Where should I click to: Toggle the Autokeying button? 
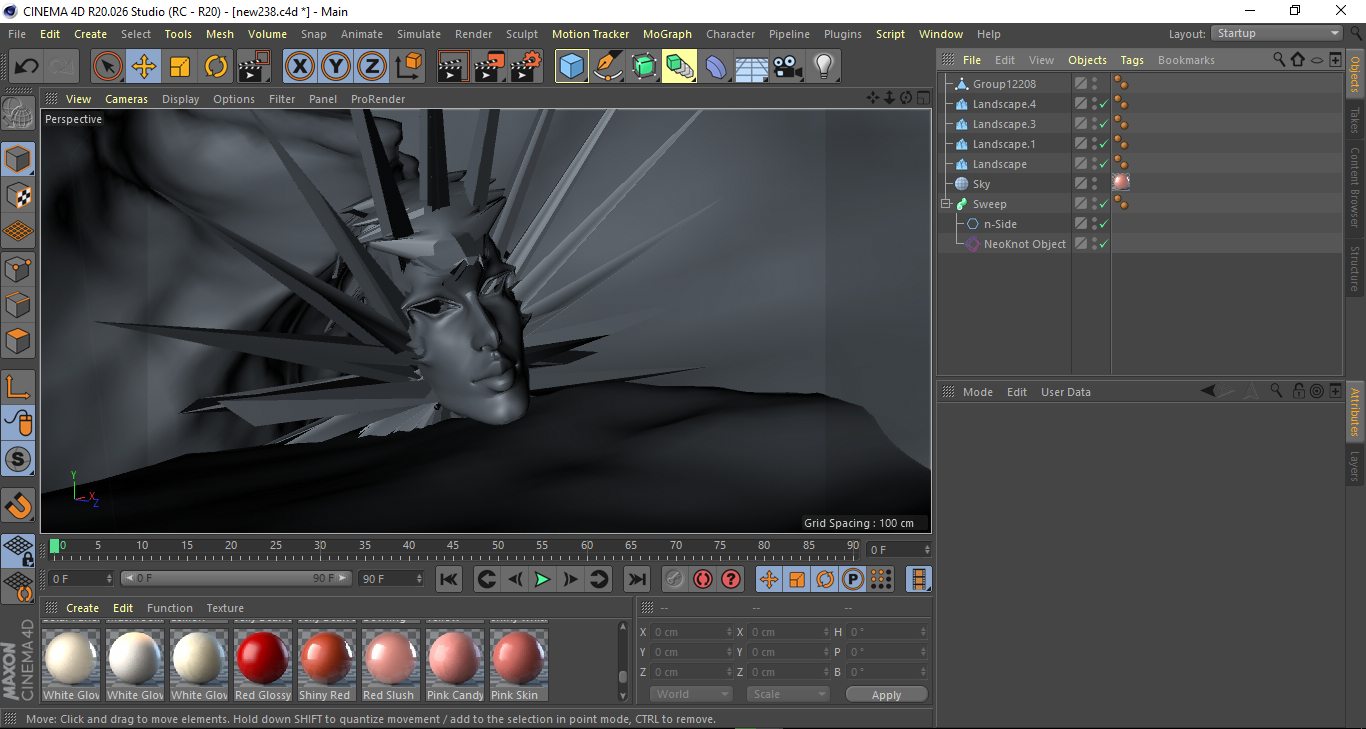tap(703, 579)
